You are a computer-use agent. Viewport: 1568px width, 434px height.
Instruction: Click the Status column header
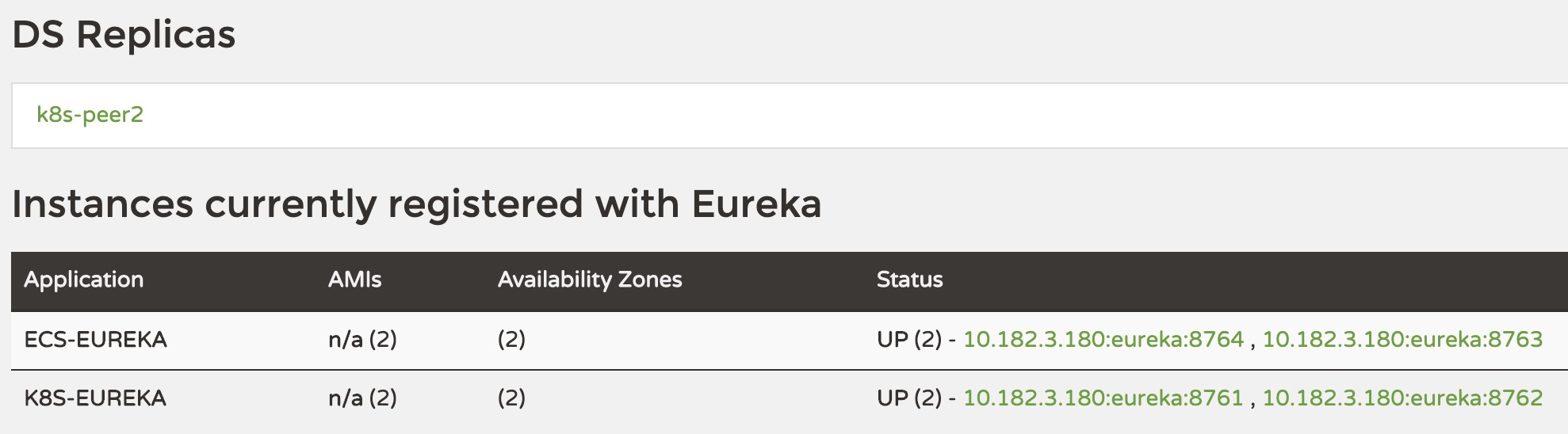pos(909,280)
